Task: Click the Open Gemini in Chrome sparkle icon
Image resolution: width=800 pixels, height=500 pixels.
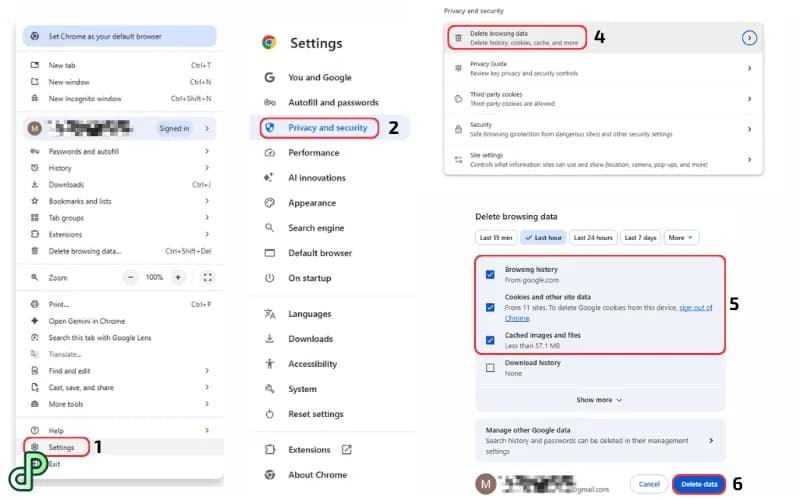Action: (x=35, y=321)
